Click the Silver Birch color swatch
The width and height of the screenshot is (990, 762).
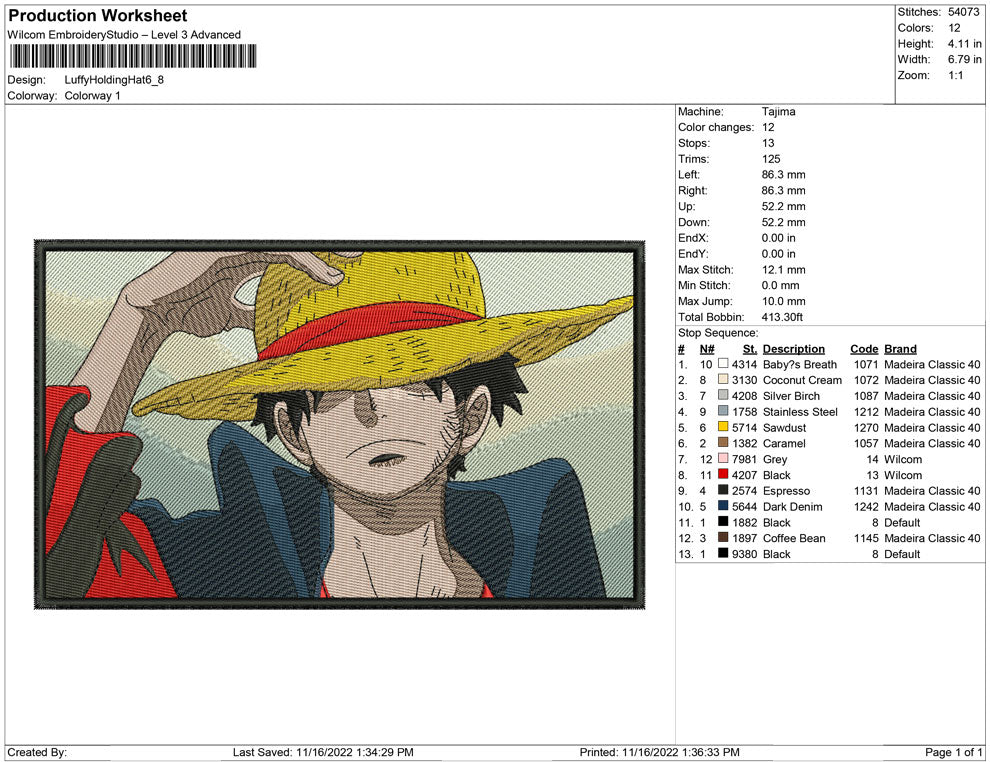pyautogui.click(x=723, y=395)
